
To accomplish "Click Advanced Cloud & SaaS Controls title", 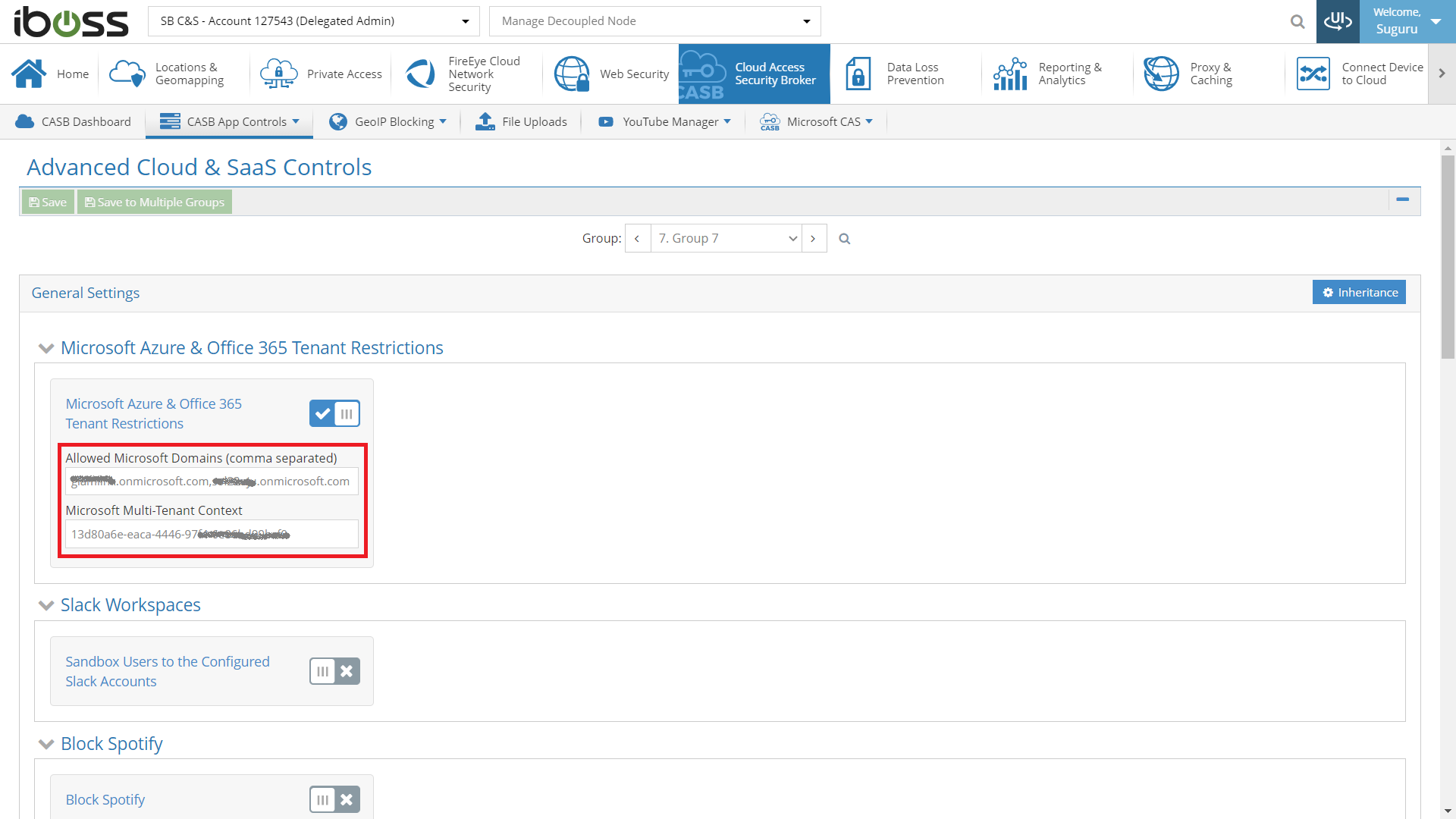I will [x=199, y=167].
